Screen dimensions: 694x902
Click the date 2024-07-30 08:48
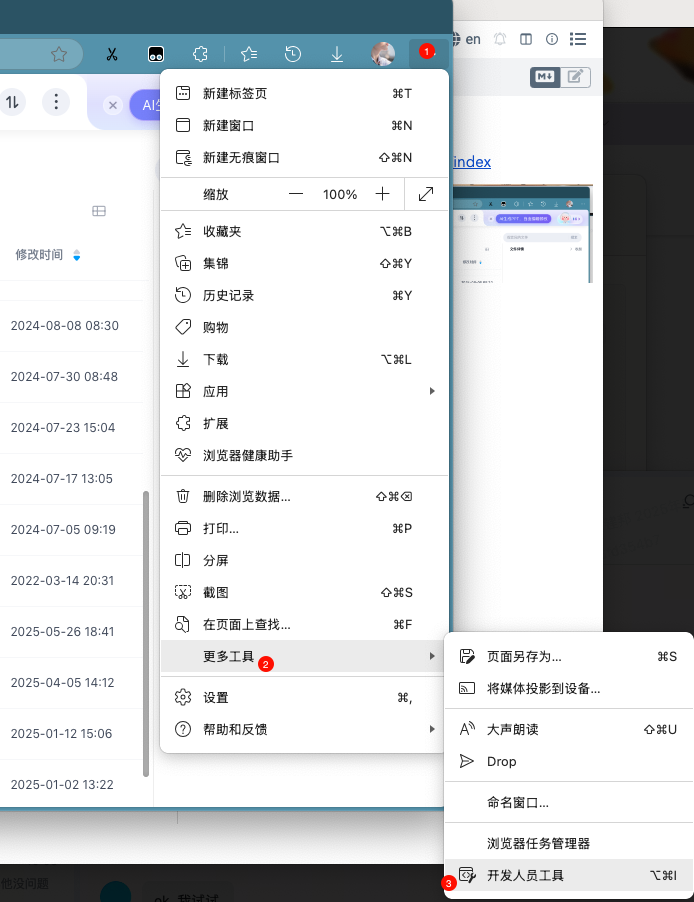point(64,377)
